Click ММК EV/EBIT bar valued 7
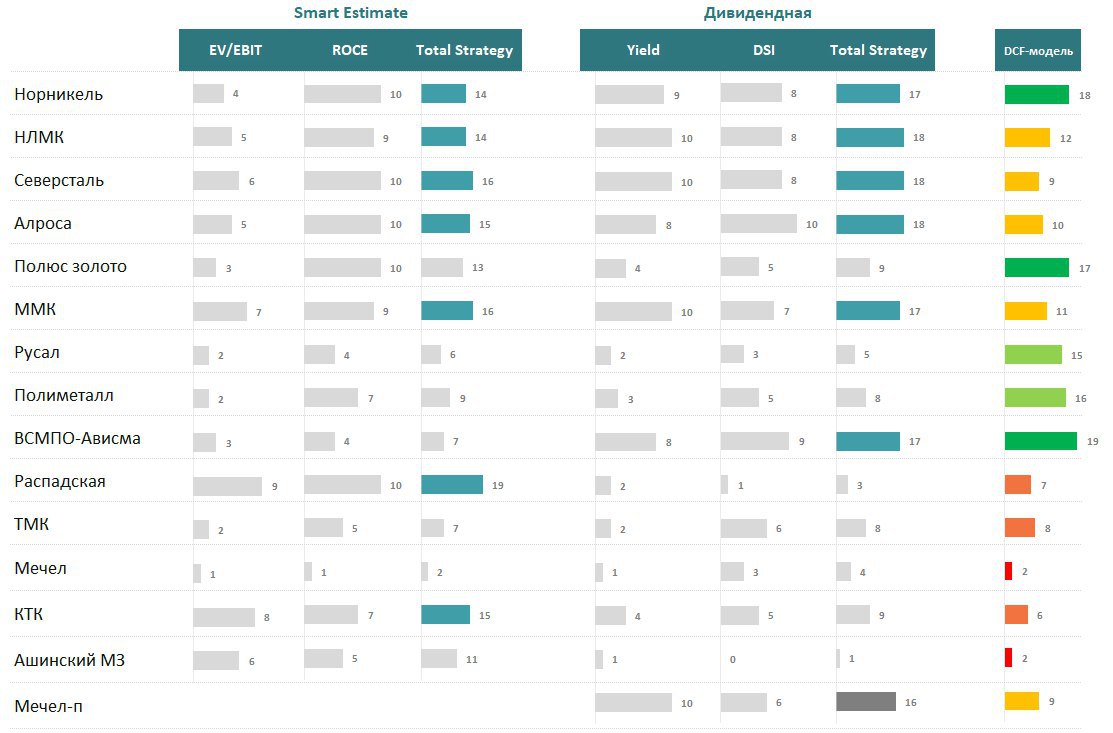The width and height of the screenshot is (1113, 733). [220, 312]
